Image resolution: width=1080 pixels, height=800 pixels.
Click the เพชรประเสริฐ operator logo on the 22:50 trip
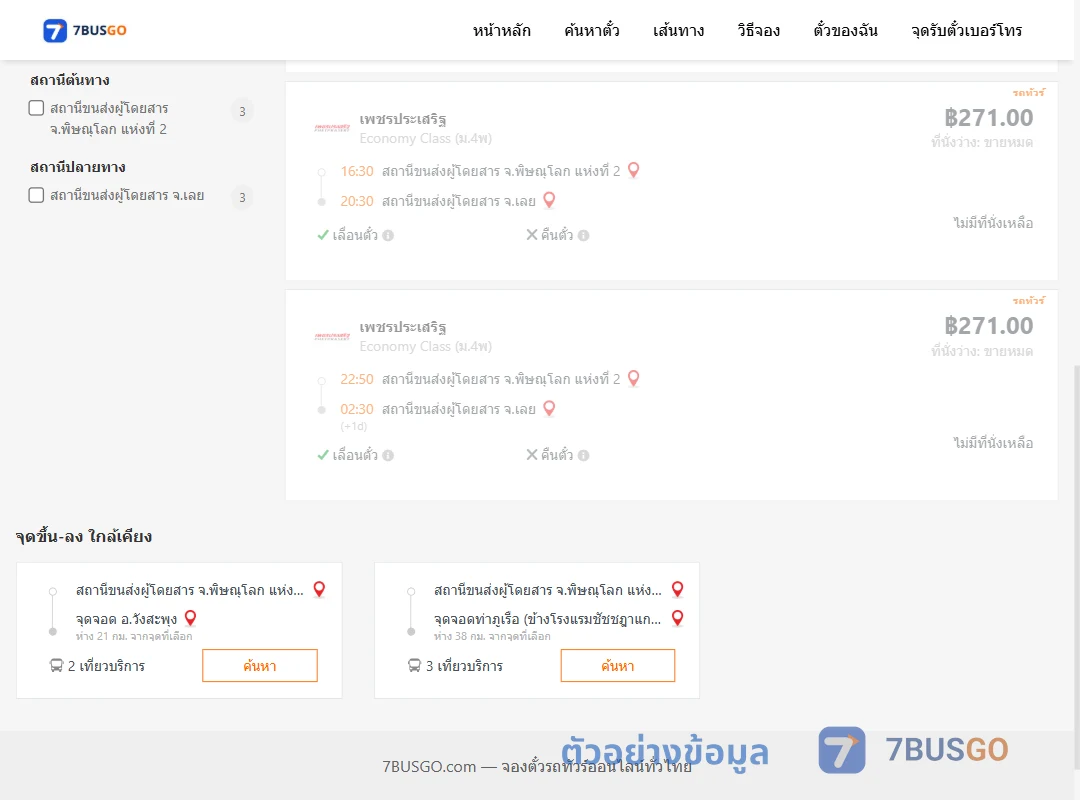coord(332,336)
